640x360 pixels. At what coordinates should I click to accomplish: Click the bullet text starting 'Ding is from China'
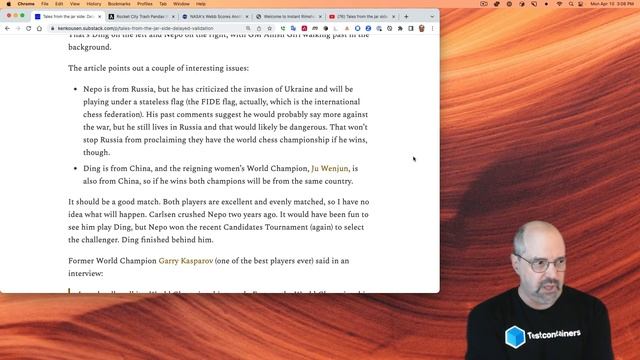click(x=220, y=175)
